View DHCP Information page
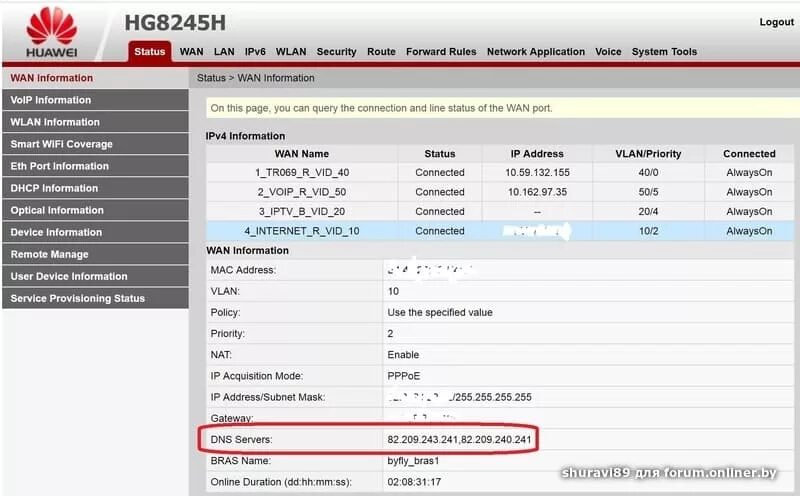 (95, 188)
